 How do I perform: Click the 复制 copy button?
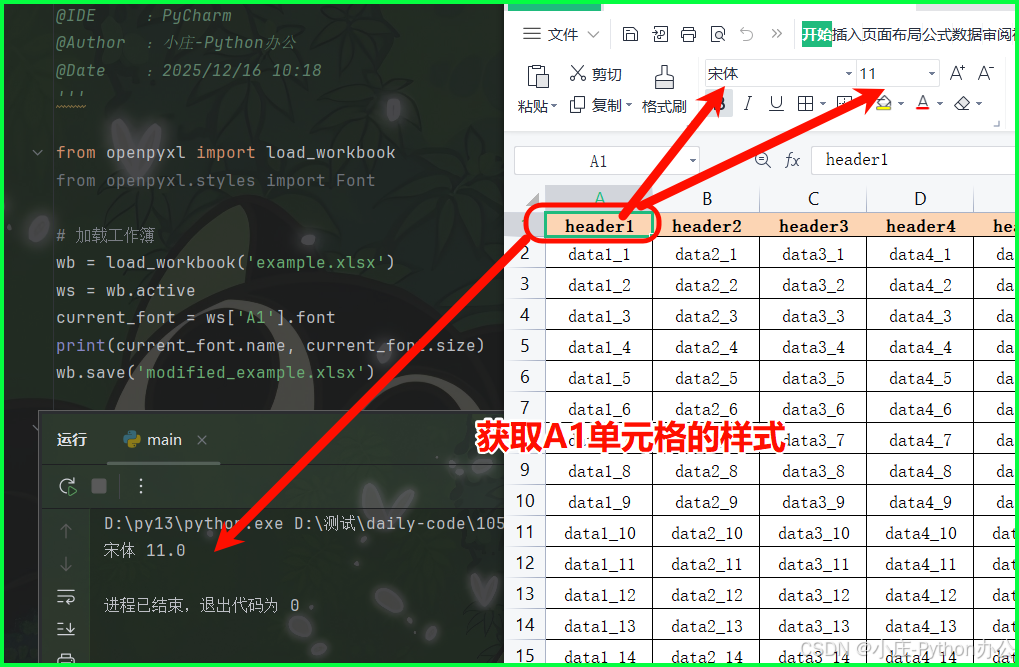click(595, 105)
